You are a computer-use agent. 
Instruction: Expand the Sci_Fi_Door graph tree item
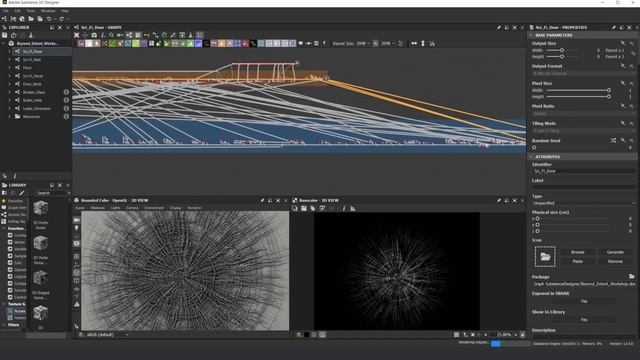tap(9, 51)
